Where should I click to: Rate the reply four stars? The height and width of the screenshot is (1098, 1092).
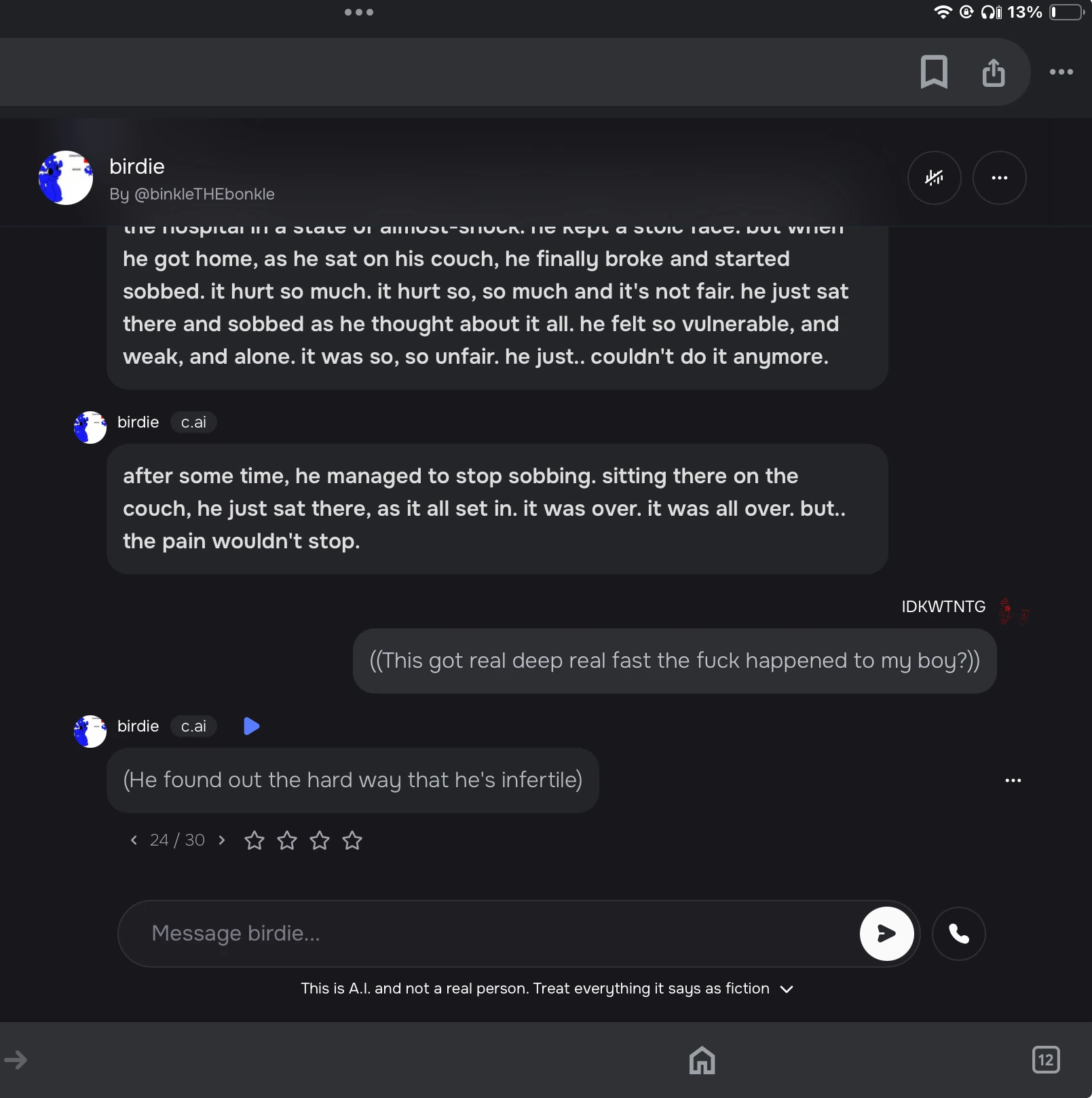(352, 841)
